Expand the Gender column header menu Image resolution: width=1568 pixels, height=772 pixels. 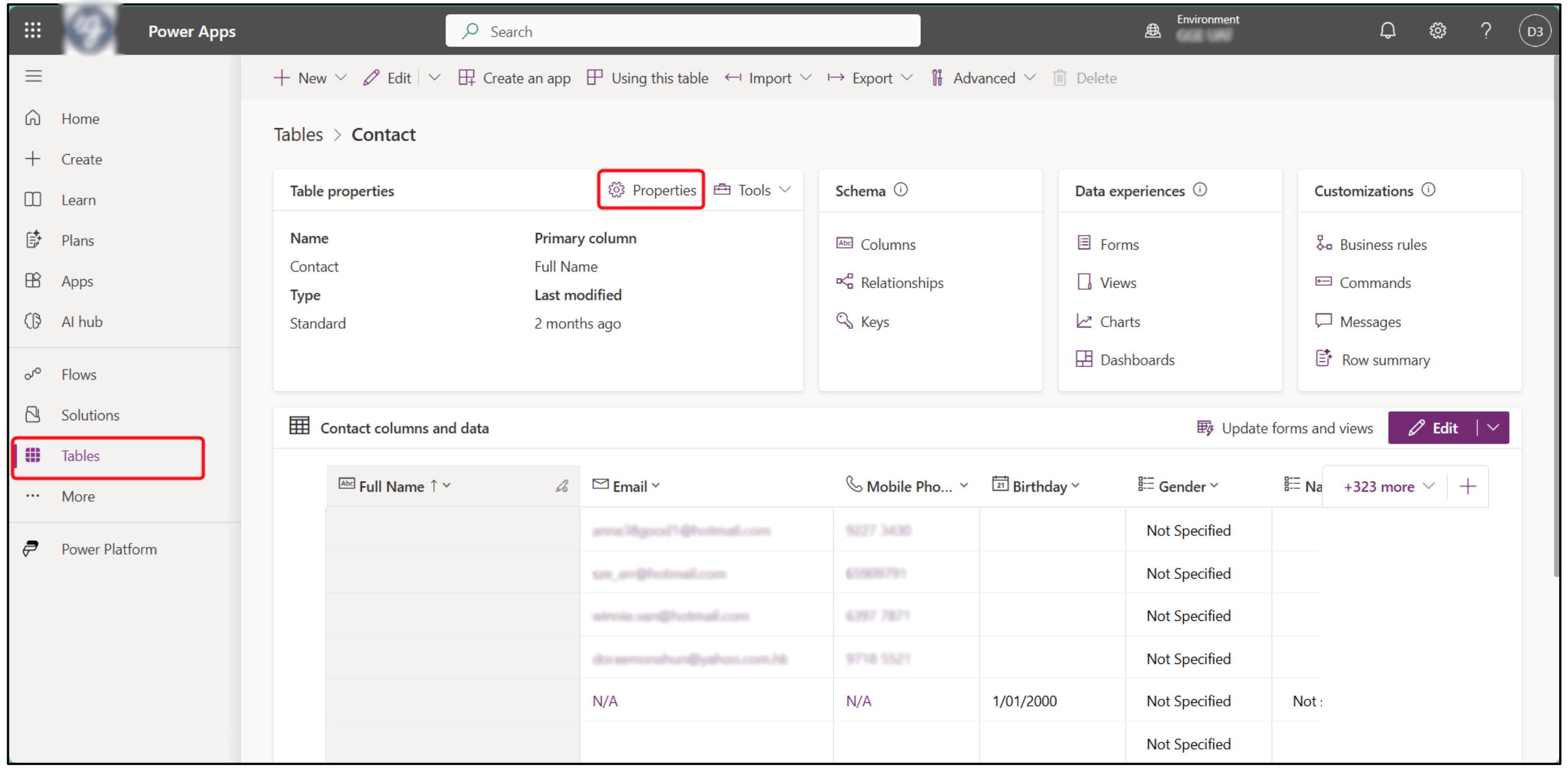[1214, 486]
